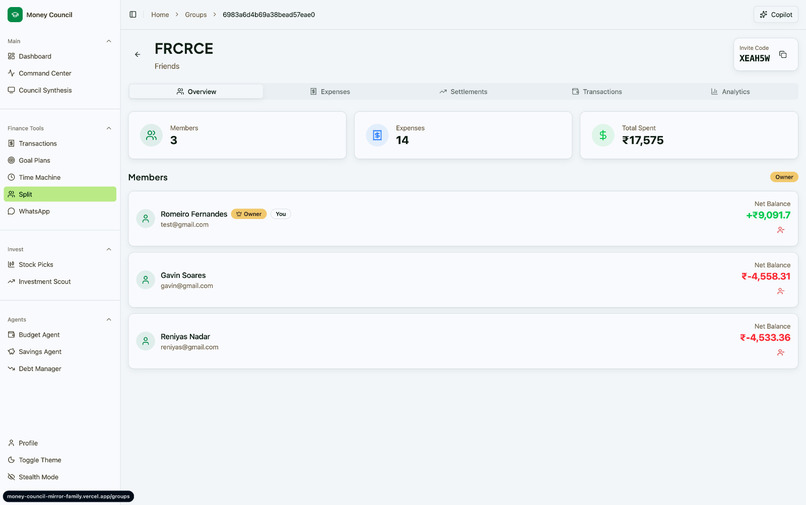Click Romeiro Fernandes avatar icon
This screenshot has width=806, height=505.
pos(145,219)
